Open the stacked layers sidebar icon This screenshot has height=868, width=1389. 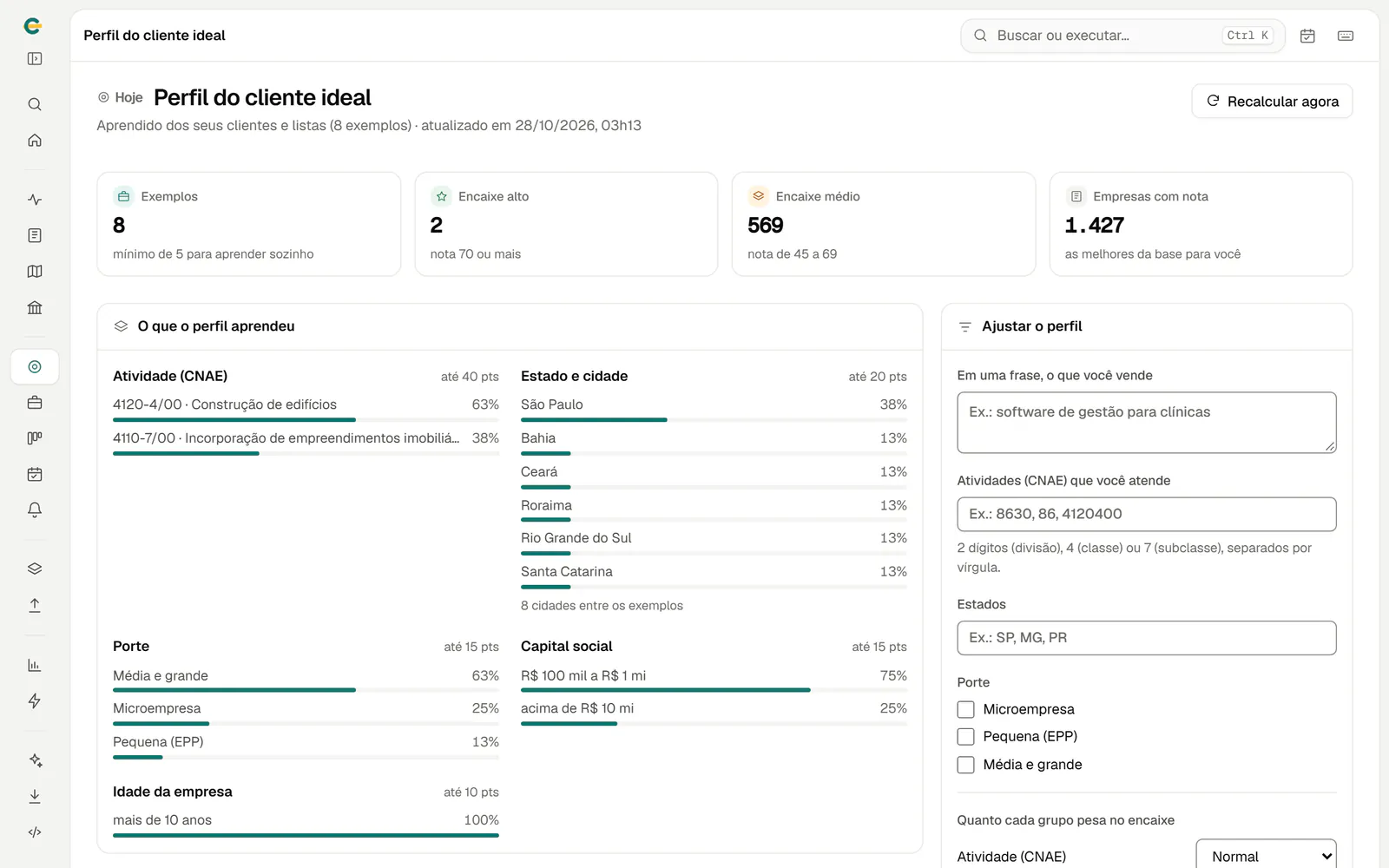[35, 569]
